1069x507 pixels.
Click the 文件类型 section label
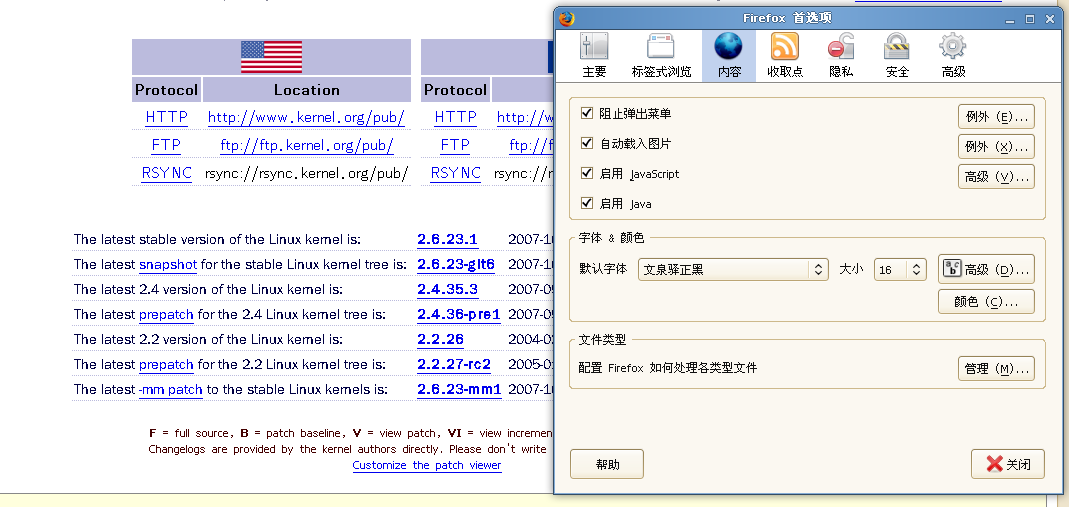point(602,339)
